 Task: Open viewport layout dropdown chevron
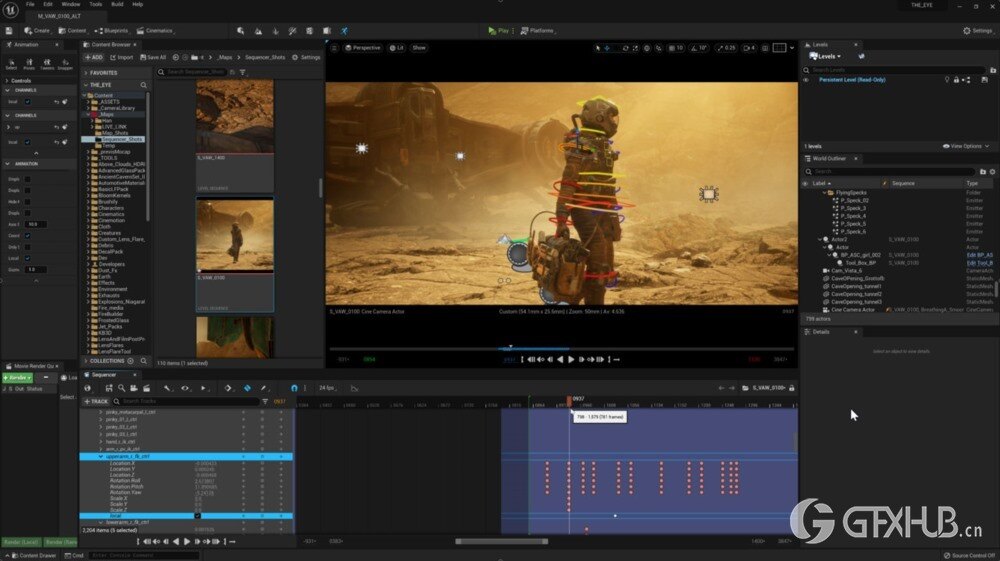[792, 48]
